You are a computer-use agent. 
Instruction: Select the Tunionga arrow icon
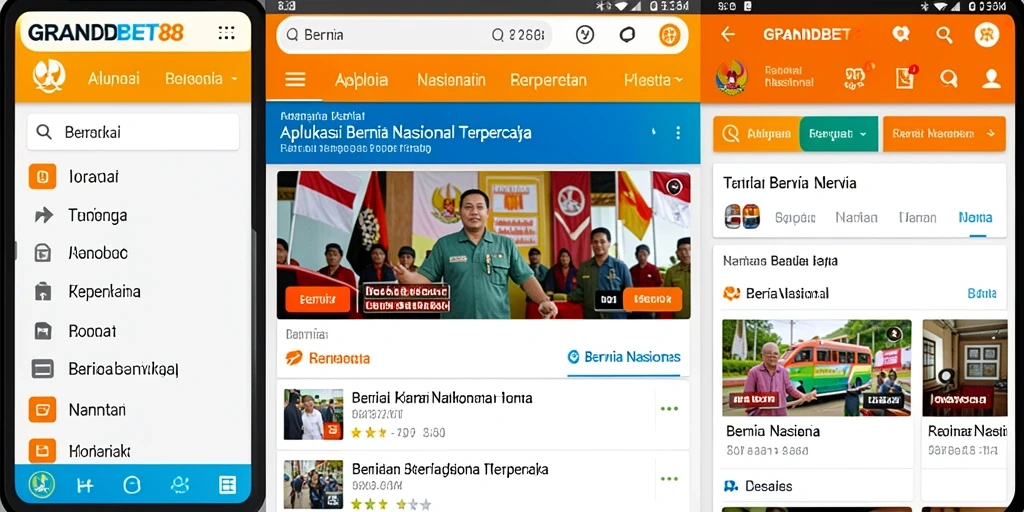click(44, 215)
